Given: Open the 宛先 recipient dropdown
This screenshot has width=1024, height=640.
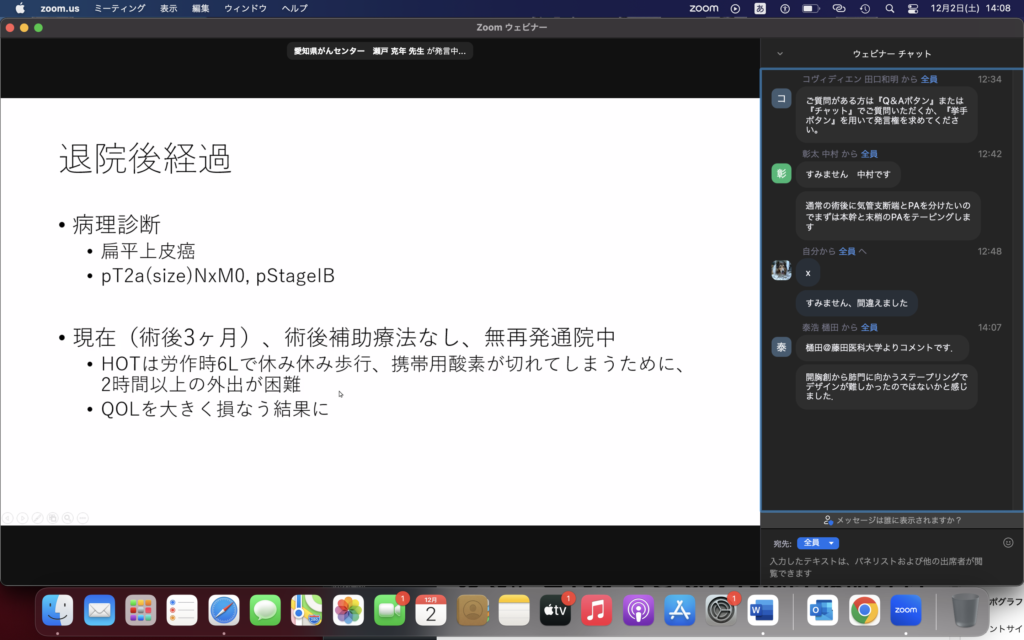Looking at the screenshot, I should point(817,543).
